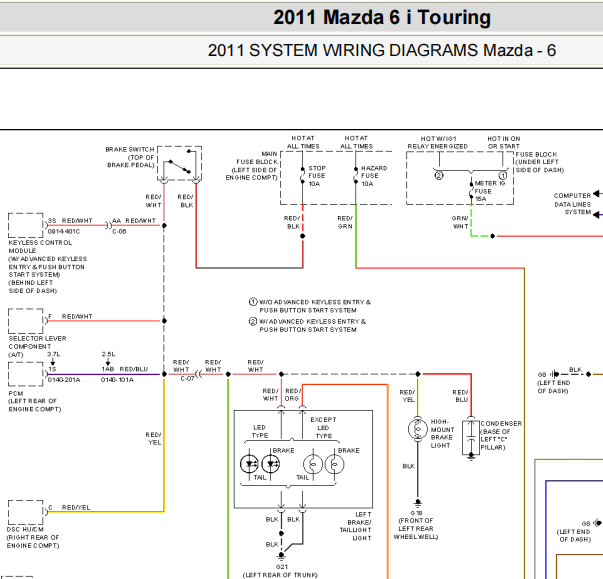Click the 'MAIN FUSE BLOCK' label
Screen dimensions: 603x579
click(257, 158)
